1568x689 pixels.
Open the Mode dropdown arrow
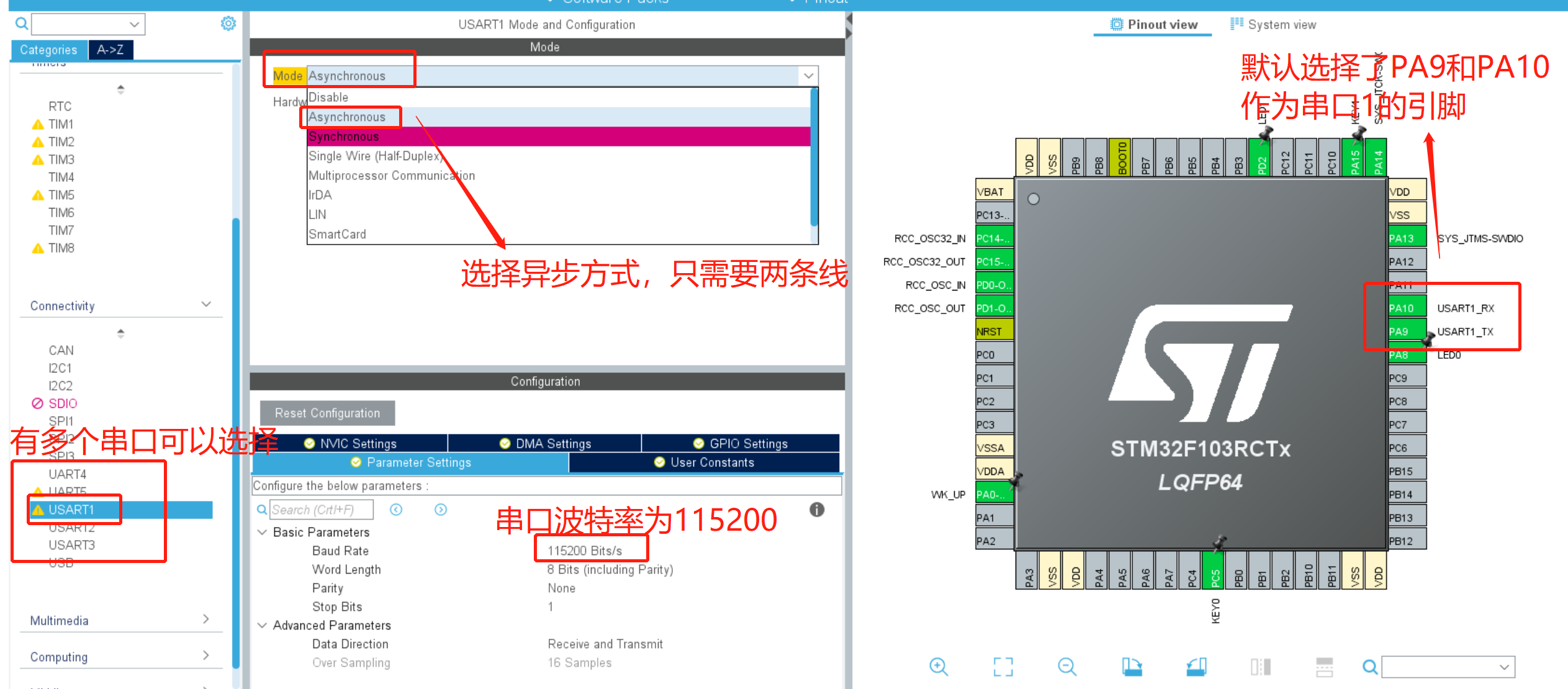pos(808,76)
